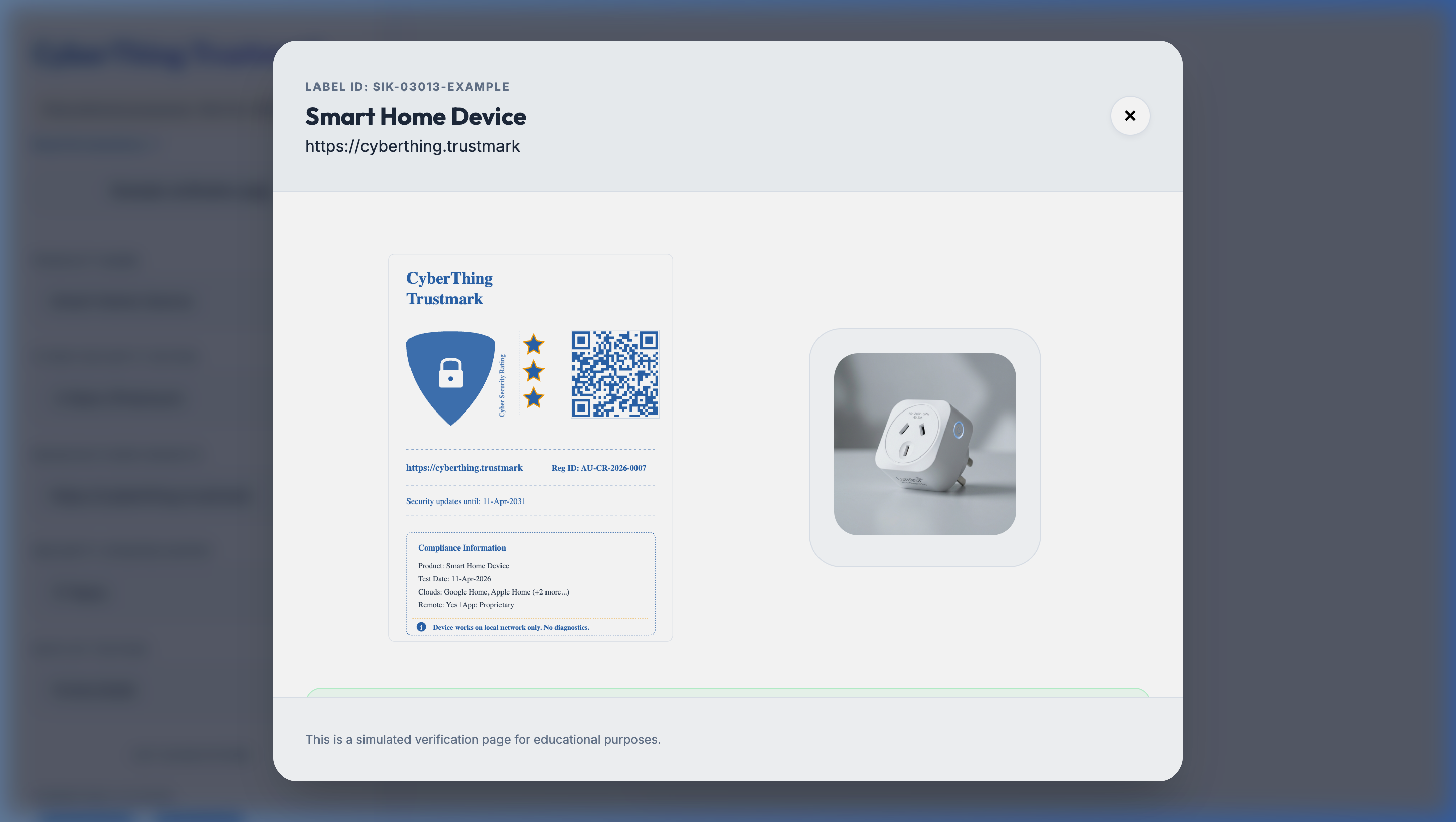
Task: Open the Compliance Information section
Action: pyautogui.click(x=462, y=547)
